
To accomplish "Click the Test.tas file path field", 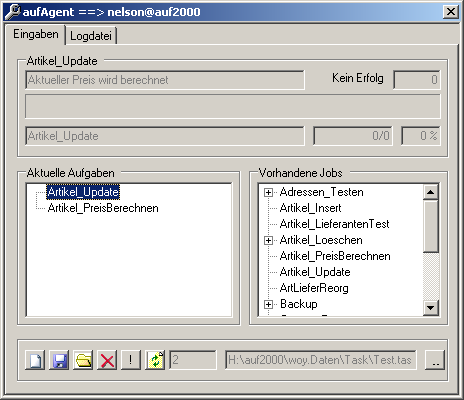I will click(x=321, y=360).
